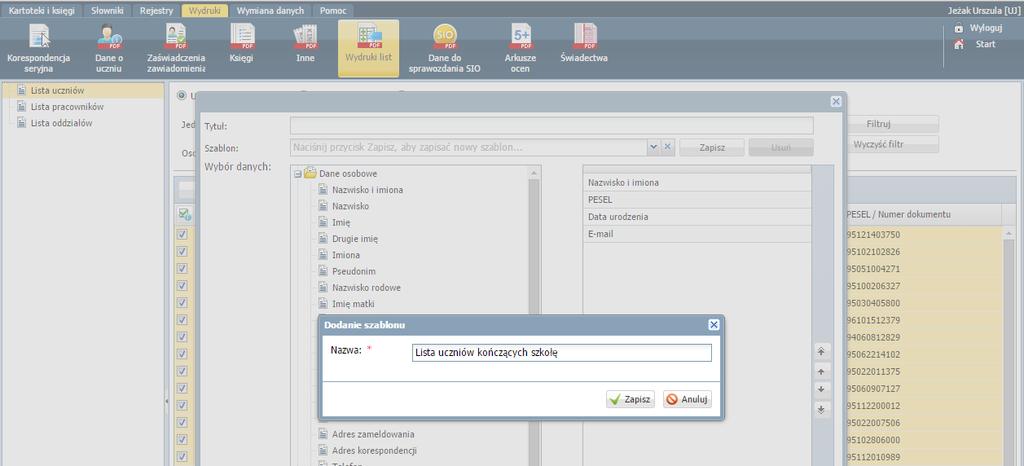Open Korespondencja seryjna in the ribbon
Image resolution: width=1024 pixels, height=466 pixels.
coord(39,47)
